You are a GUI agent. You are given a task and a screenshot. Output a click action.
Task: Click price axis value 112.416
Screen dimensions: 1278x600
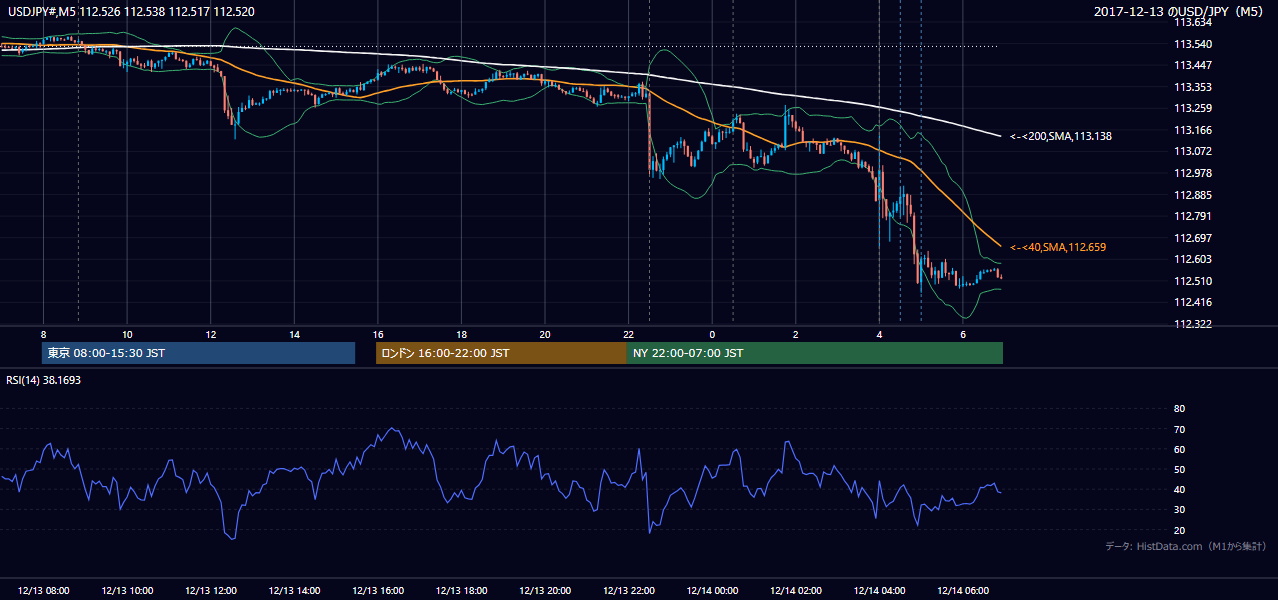coord(1191,302)
